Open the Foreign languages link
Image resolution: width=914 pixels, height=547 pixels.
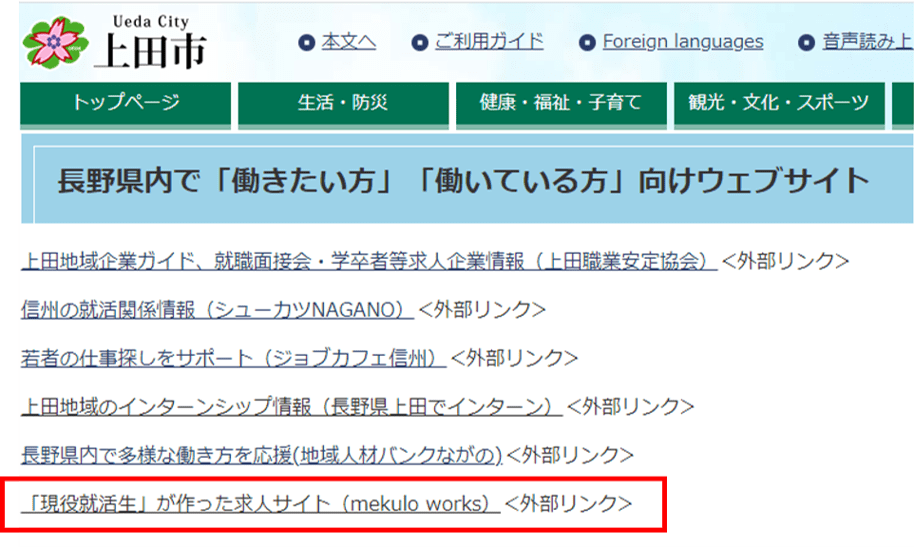pyautogui.click(x=682, y=42)
